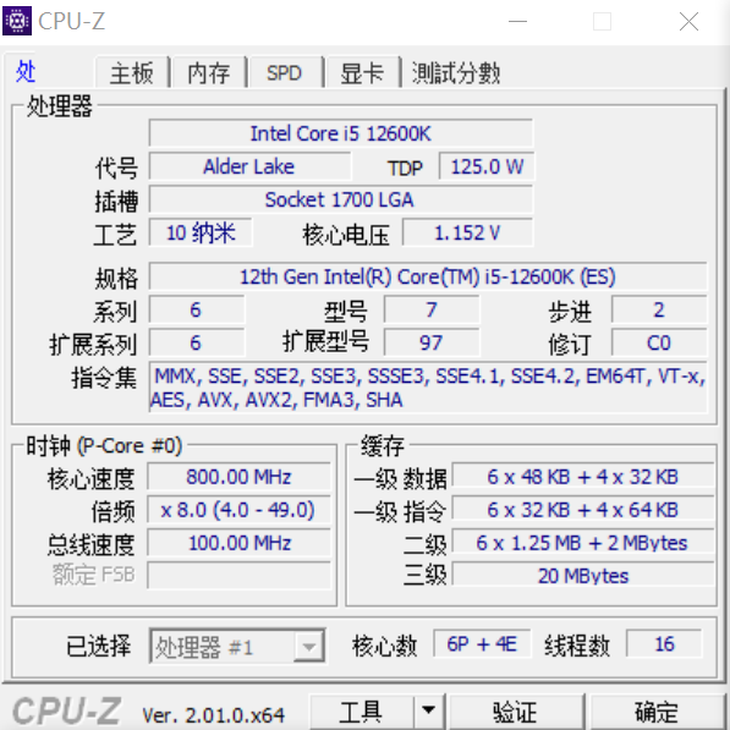The height and width of the screenshot is (730, 730).
Task: Click the thread count value 16
Action: (664, 644)
